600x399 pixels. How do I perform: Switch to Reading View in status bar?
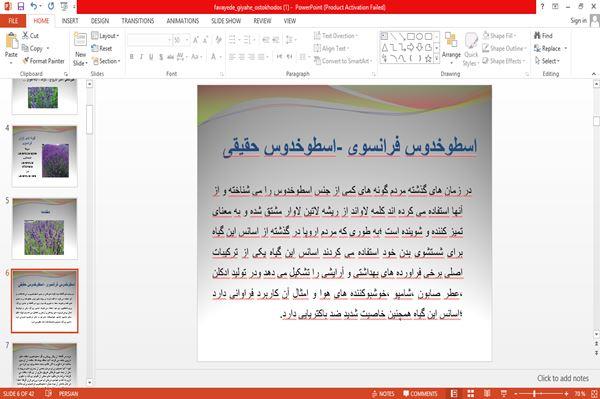pyautogui.click(x=487, y=393)
